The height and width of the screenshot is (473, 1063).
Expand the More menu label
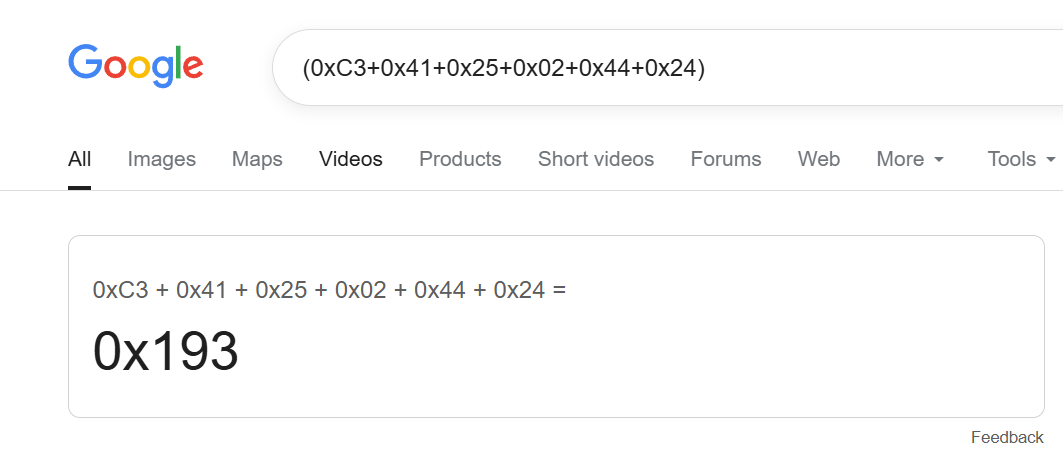(x=900, y=159)
